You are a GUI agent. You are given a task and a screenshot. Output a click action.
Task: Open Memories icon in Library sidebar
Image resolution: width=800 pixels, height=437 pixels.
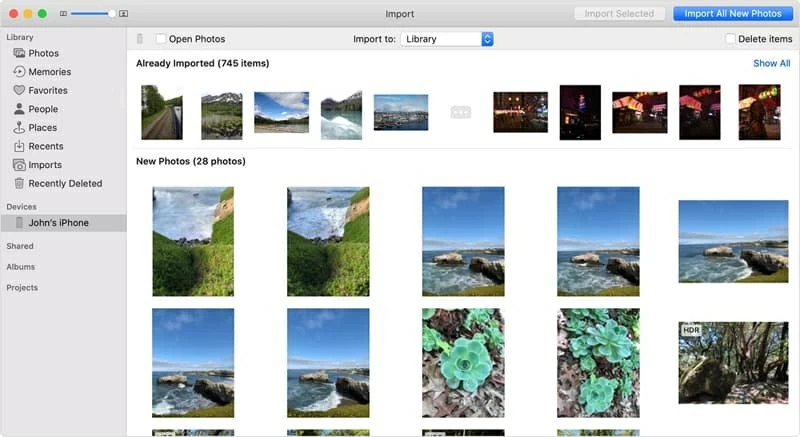19,72
